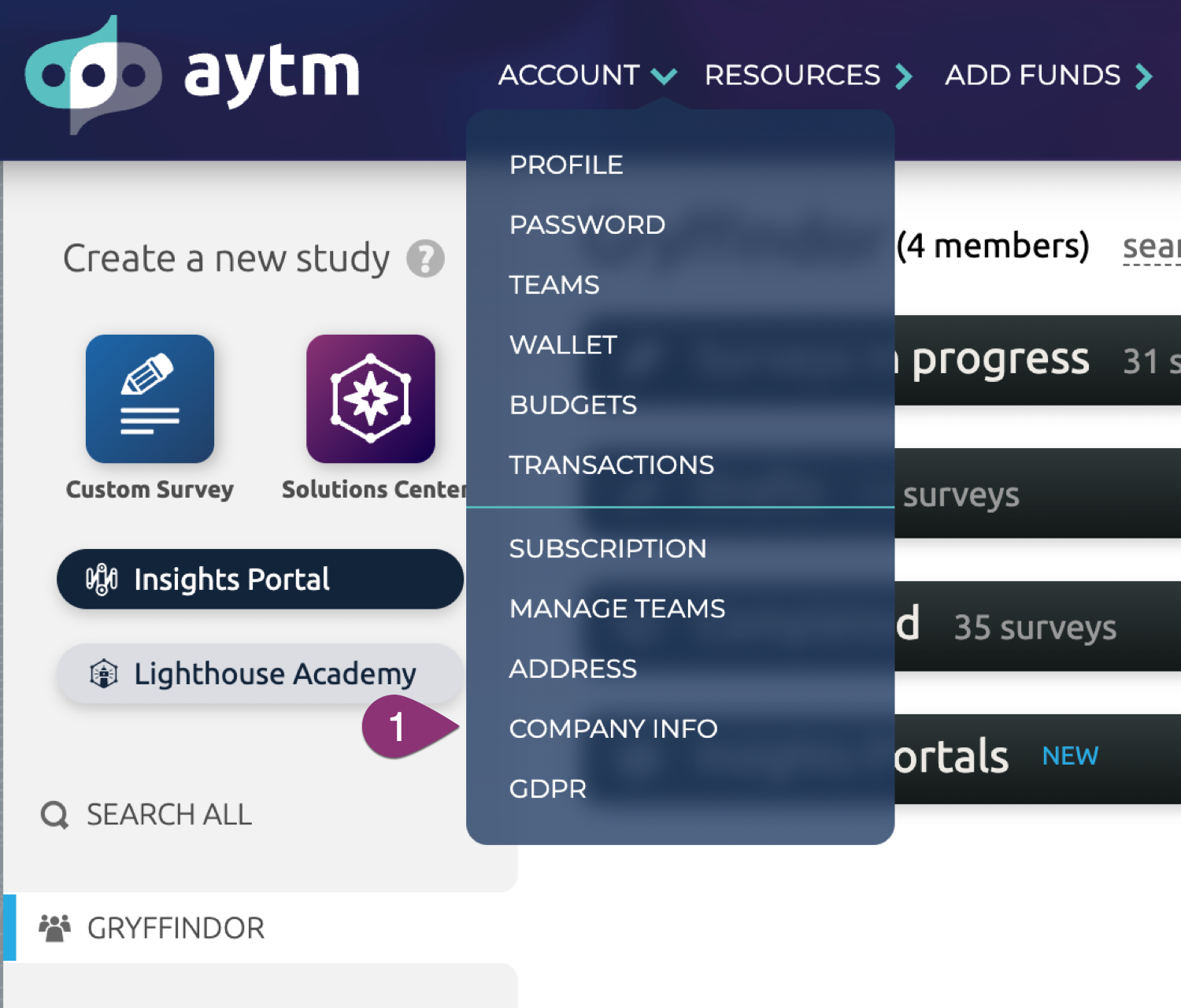Image resolution: width=1181 pixels, height=1008 pixels.
Task: Choose Manage Teams menu entry
Action: coord(616,609)
